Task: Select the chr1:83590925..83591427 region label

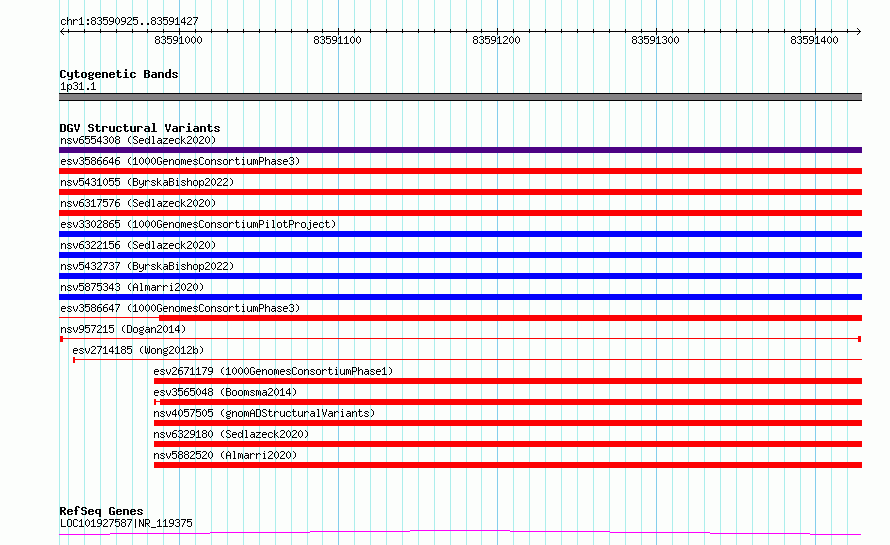Action: tap(129, 21)
